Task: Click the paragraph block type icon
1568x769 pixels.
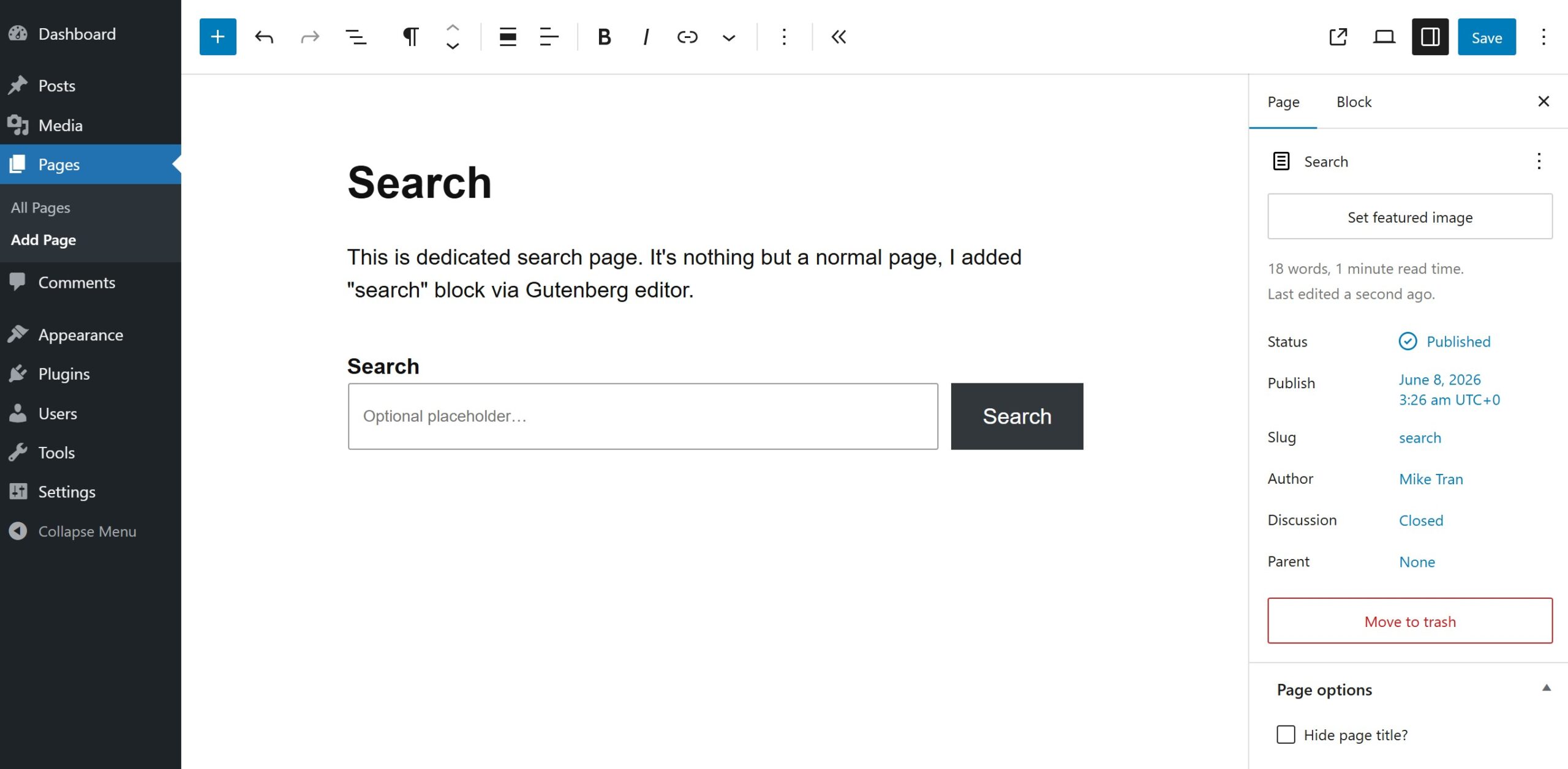Action: (410, 37)
